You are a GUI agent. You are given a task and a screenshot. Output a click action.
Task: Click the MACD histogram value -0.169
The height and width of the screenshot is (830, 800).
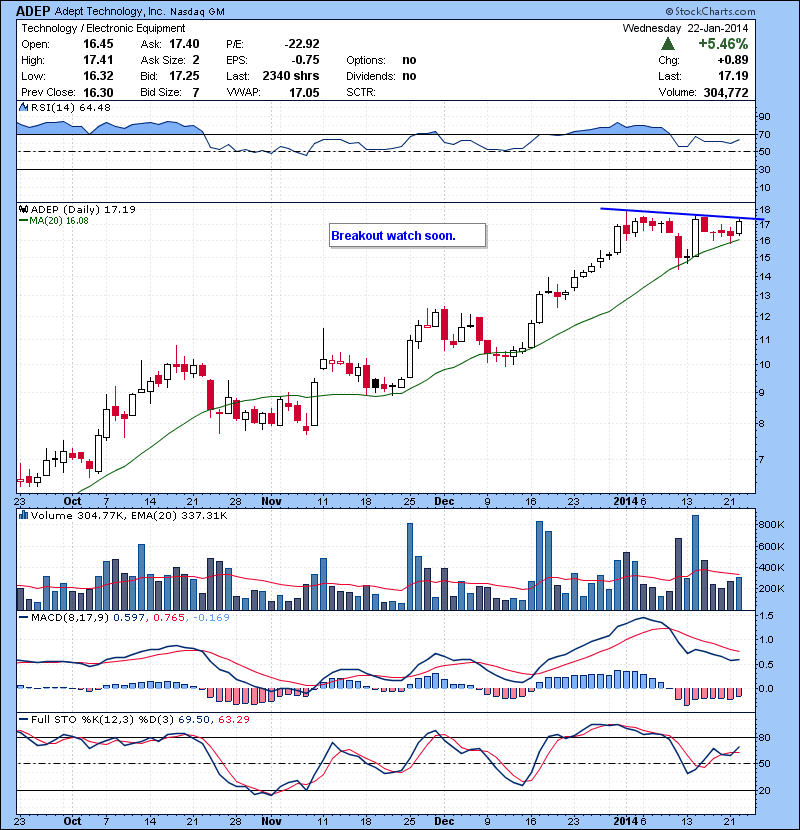[211, 617]
